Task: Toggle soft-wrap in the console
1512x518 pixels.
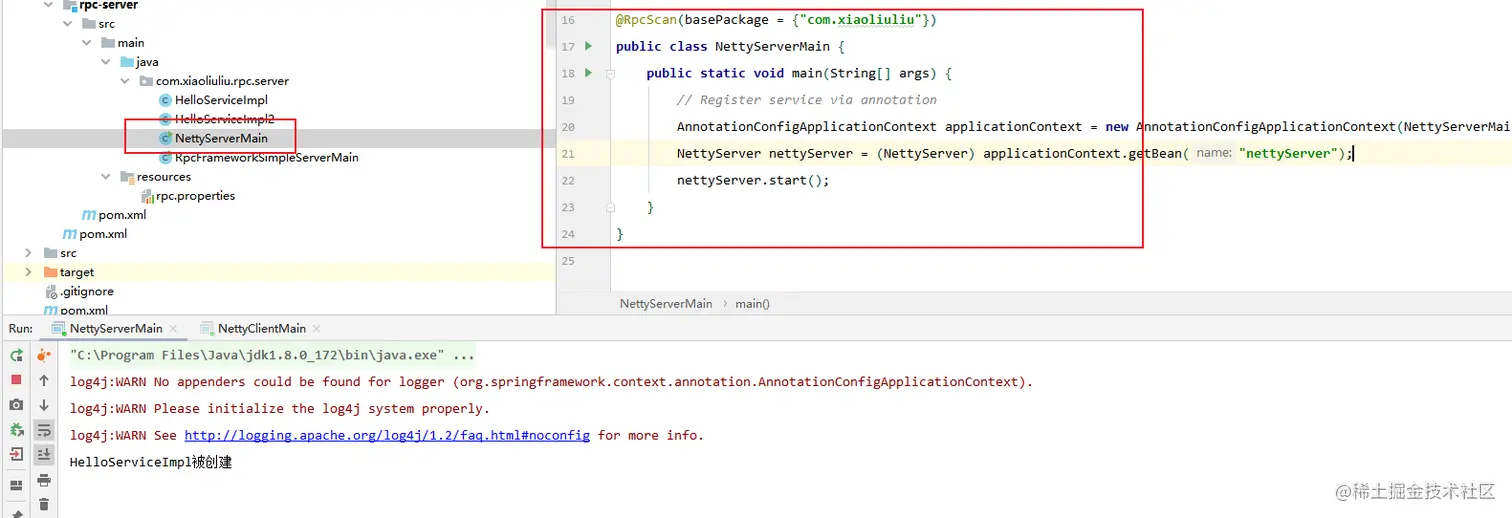Action: 44,430
